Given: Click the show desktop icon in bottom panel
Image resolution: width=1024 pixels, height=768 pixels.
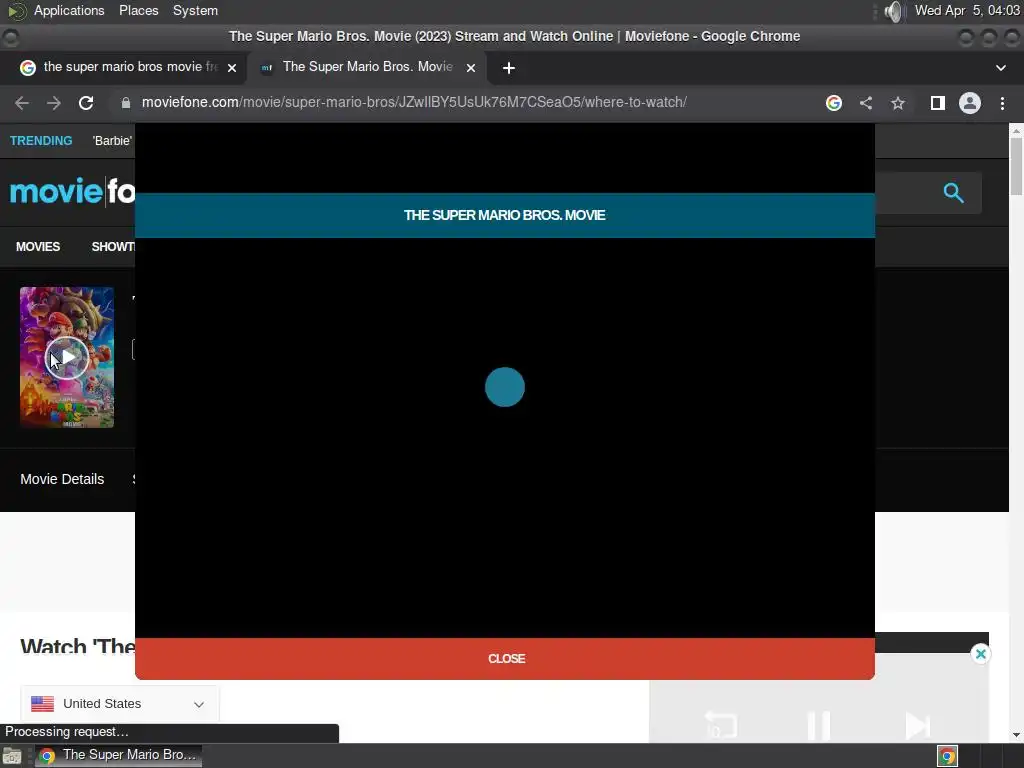Looking at the screenshot, I should coord(12,756).
